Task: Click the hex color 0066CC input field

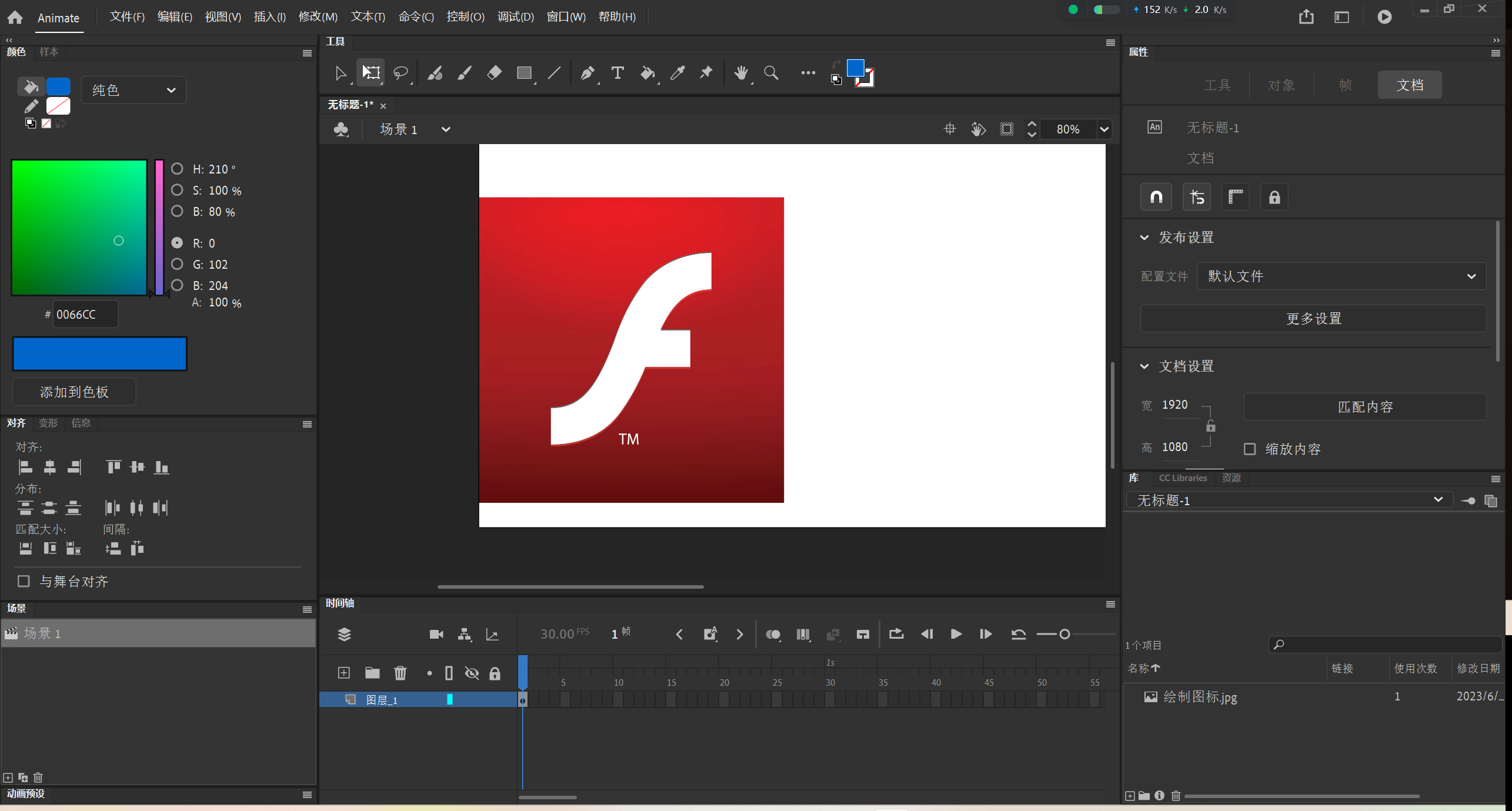Action: coord(85,314)
